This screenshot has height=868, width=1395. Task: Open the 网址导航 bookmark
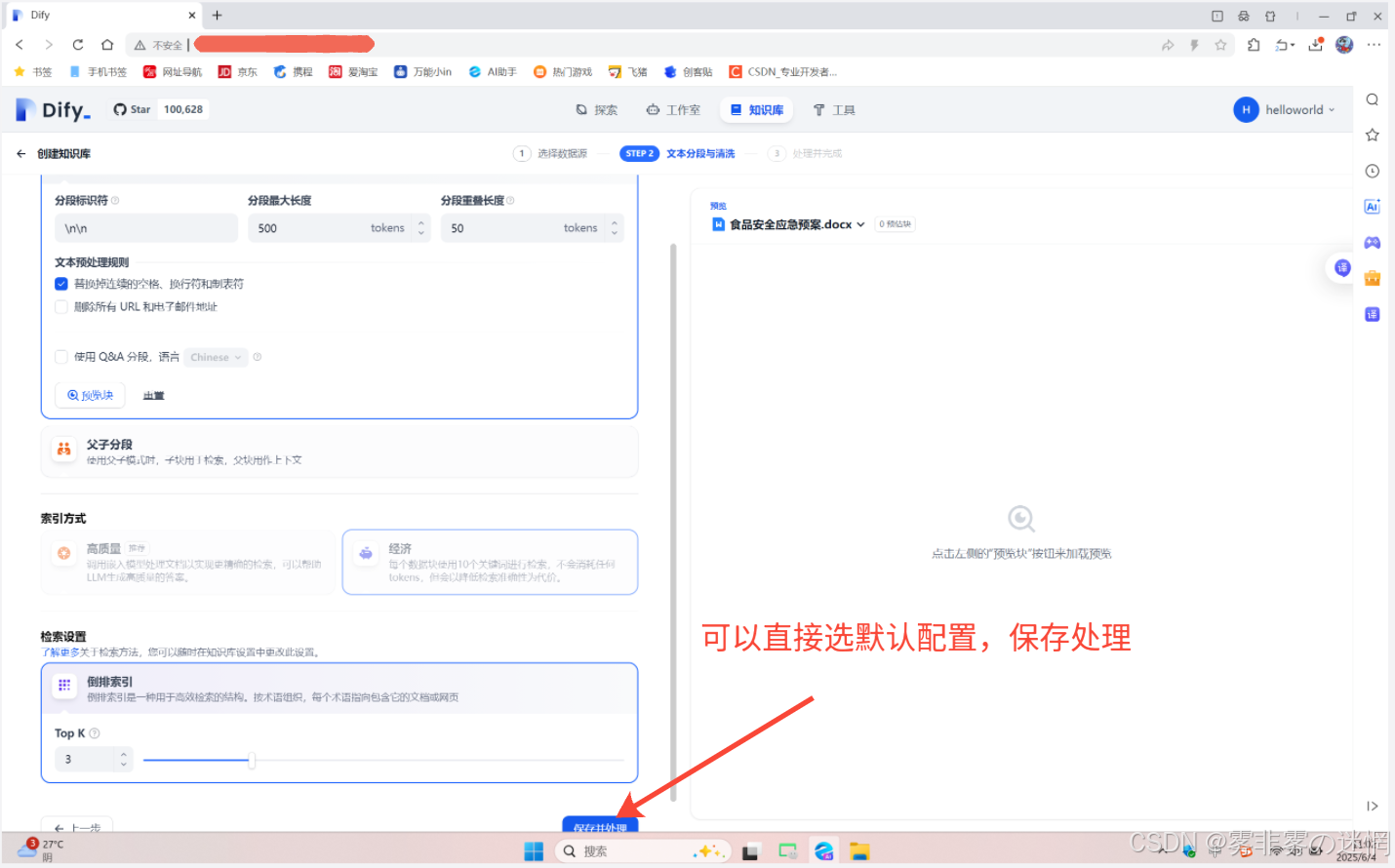tap(173, 72)
